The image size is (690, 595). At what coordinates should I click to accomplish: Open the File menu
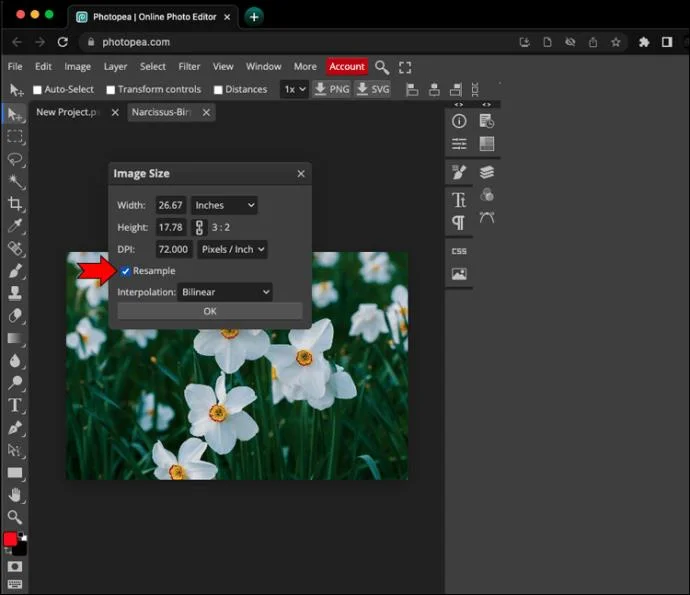click(15, 66)
